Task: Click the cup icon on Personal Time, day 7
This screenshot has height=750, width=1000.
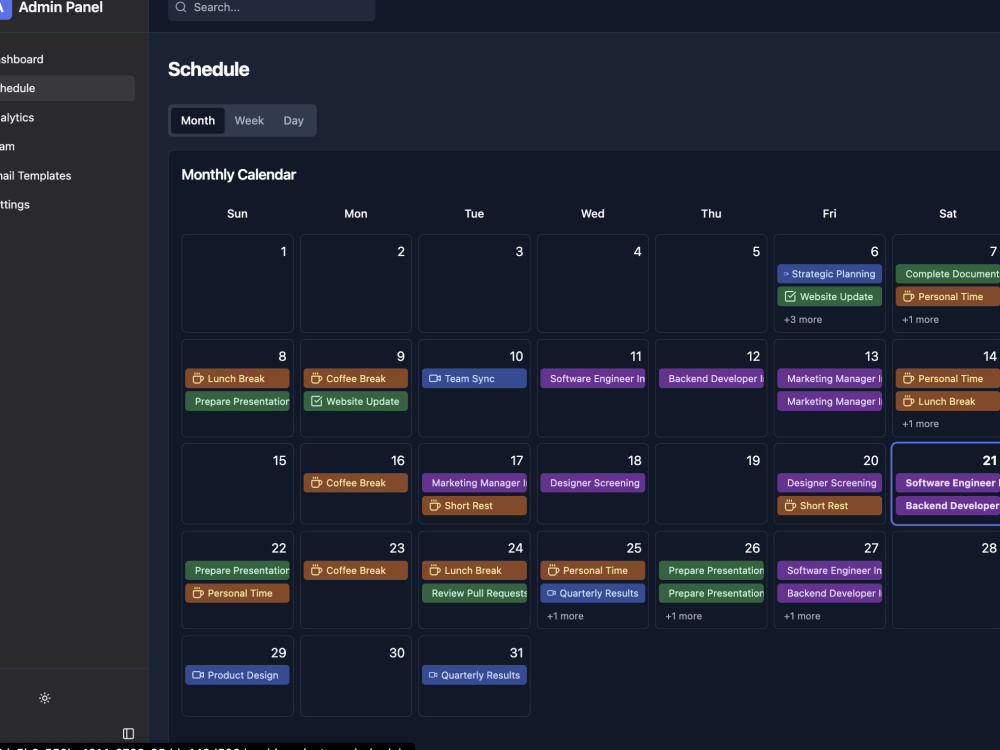Action: [x=909, y=296]
